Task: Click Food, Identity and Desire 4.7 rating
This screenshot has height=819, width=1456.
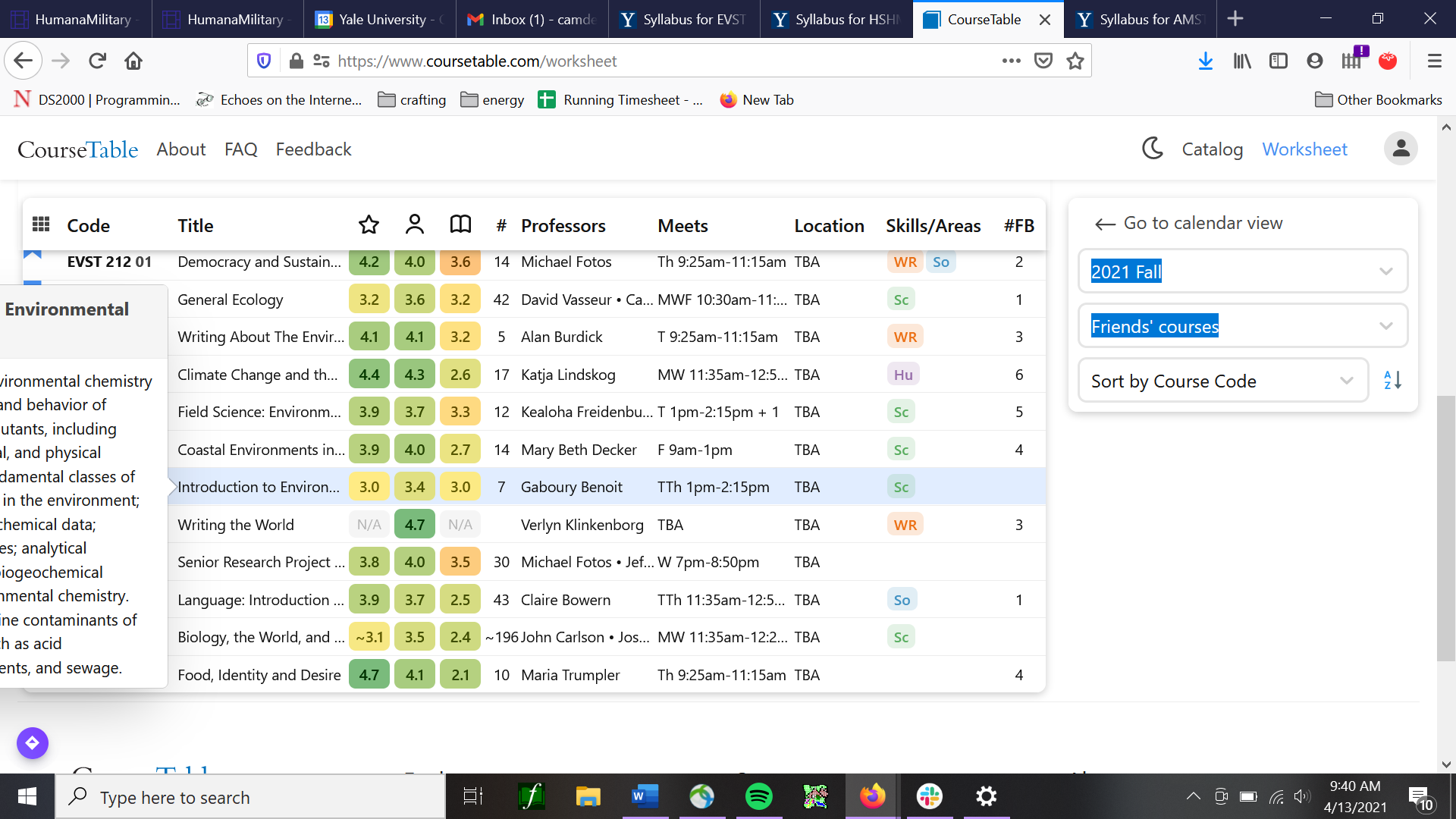Action: [369, 675]
